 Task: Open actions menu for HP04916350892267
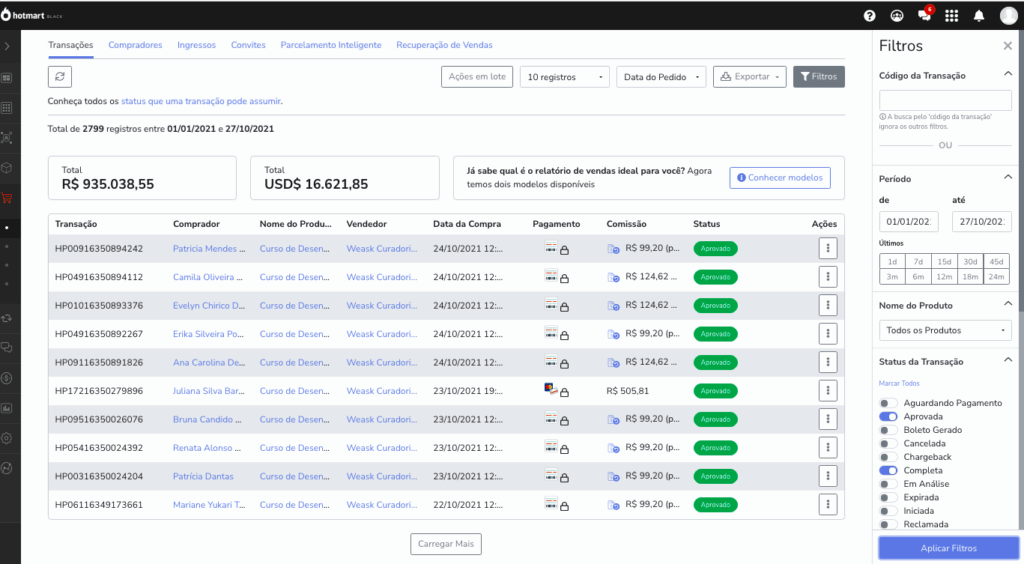point(828,334)
